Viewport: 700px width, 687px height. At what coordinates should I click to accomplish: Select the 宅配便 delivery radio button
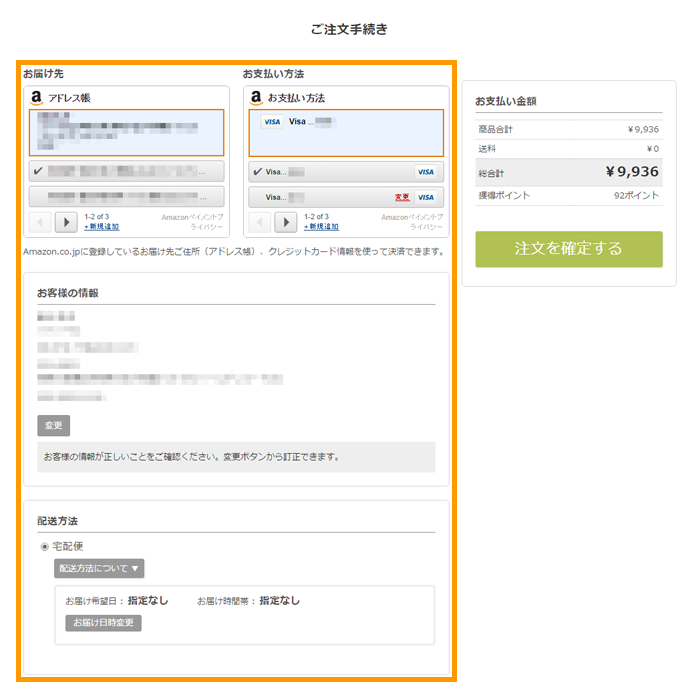click(44, 547)
